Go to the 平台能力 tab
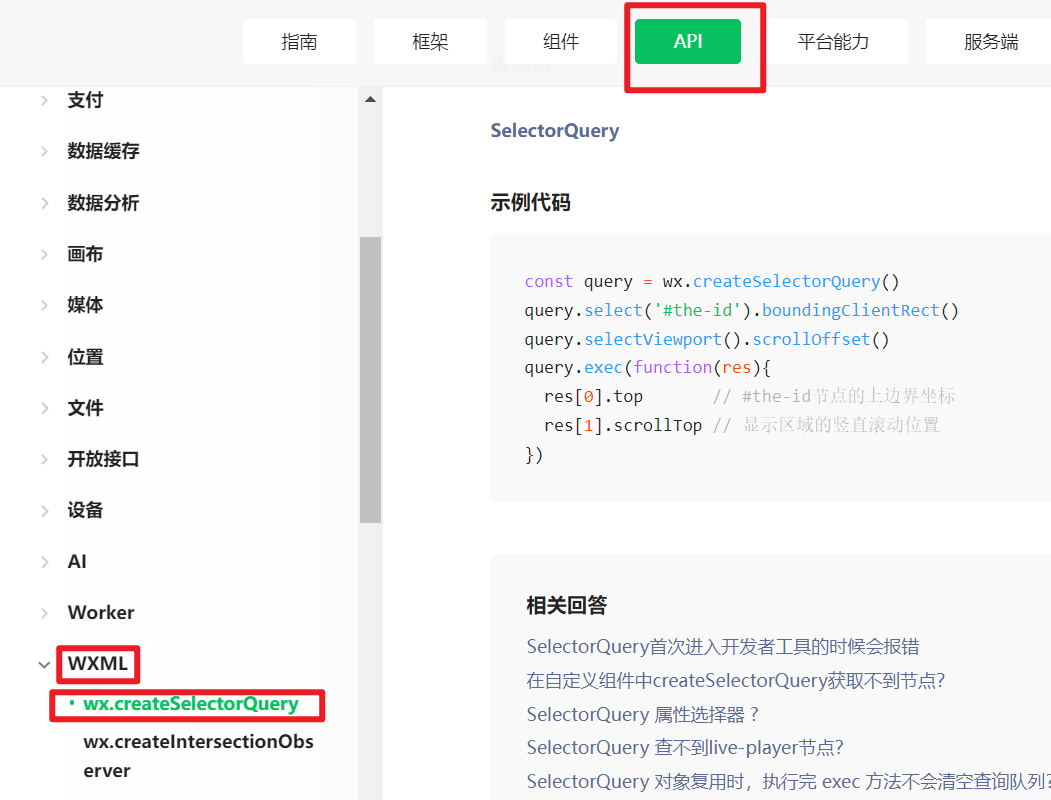The height and width of the screenshot is (800, 1051). click(x=833, y=42)
